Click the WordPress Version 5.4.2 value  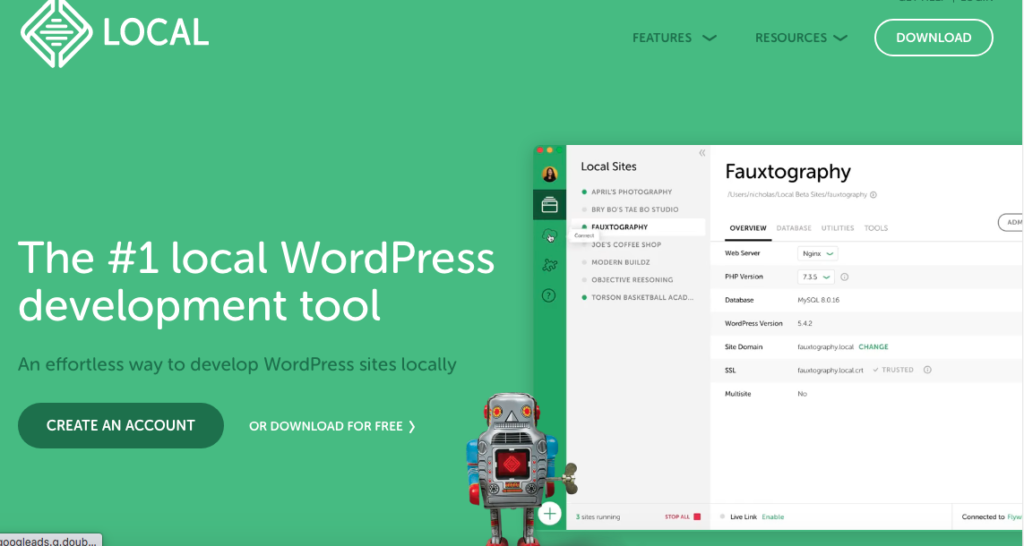[x=805, y=323]
